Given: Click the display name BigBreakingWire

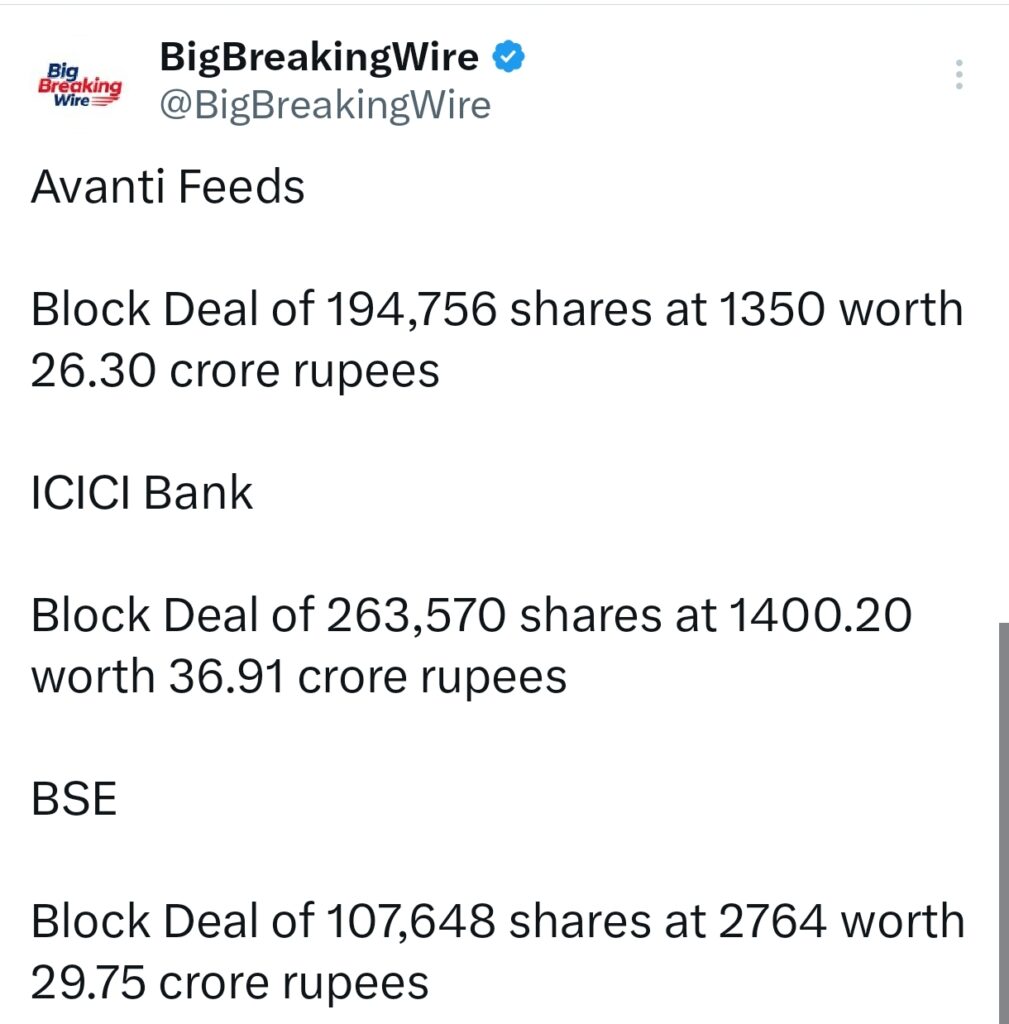Looking at the screenshot, I should (x=318, y=57).
